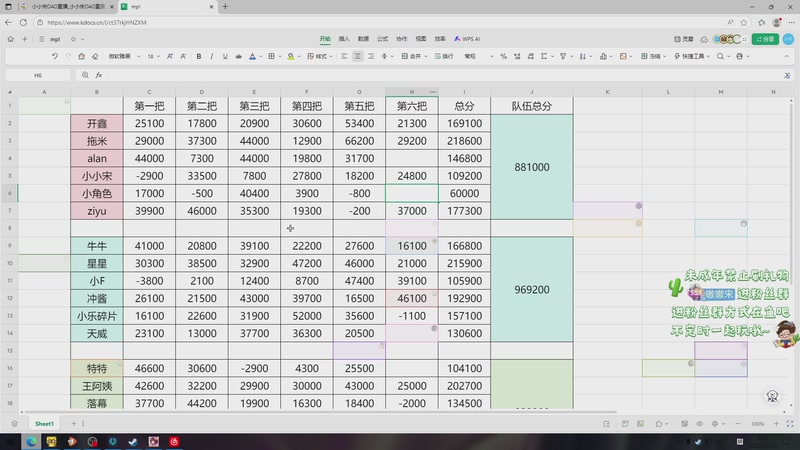This screenshot has height=450, width=800.
Task: Toggle strikethrough formatting
Action: click(238, 56)
